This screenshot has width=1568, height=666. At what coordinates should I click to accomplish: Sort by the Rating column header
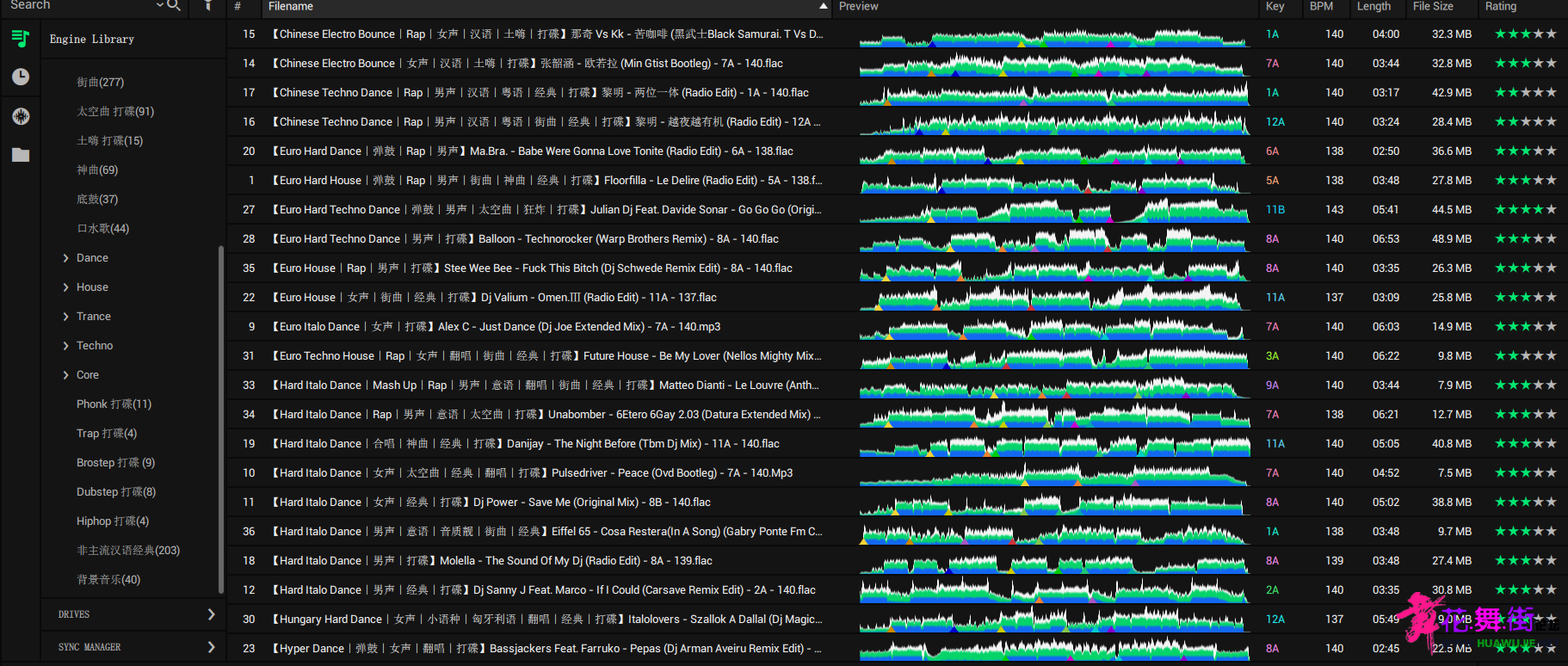point(1501,6)
